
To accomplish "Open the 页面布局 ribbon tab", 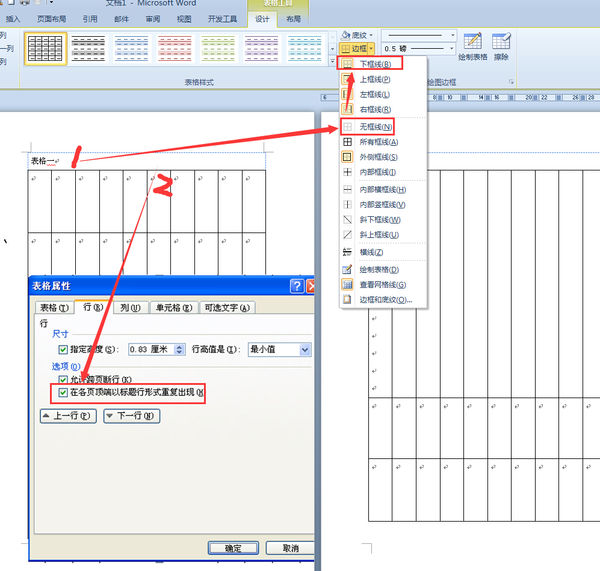I will pos(51,19).
